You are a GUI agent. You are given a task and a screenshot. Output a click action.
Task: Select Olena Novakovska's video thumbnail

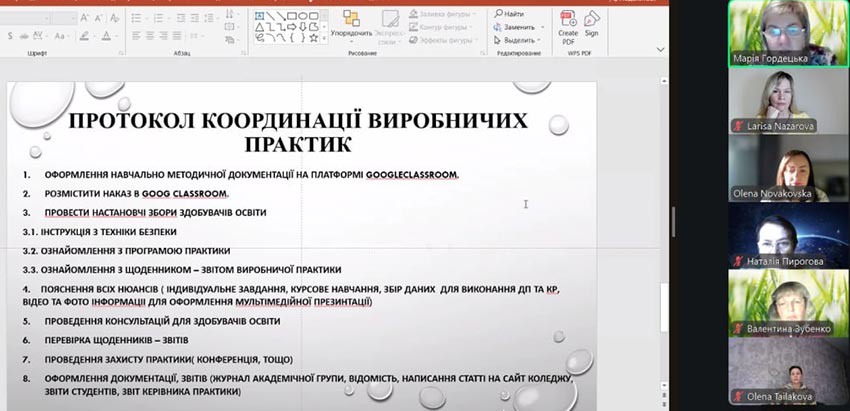[779, 168]
